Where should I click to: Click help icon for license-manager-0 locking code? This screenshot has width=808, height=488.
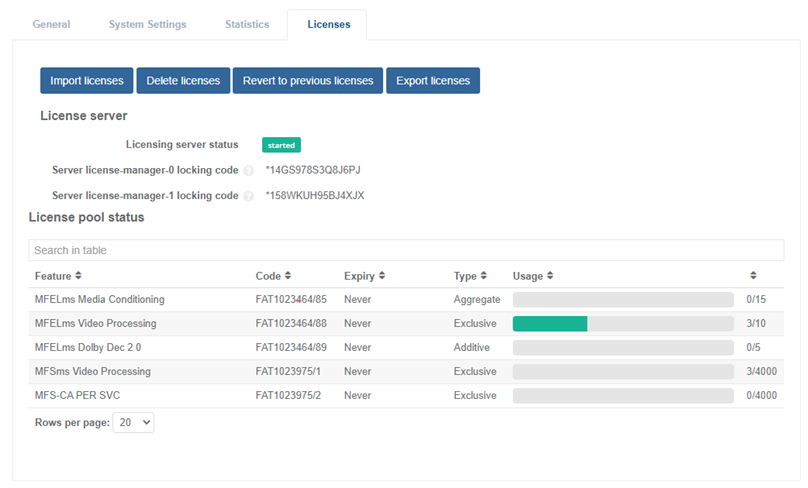point(248,170)
